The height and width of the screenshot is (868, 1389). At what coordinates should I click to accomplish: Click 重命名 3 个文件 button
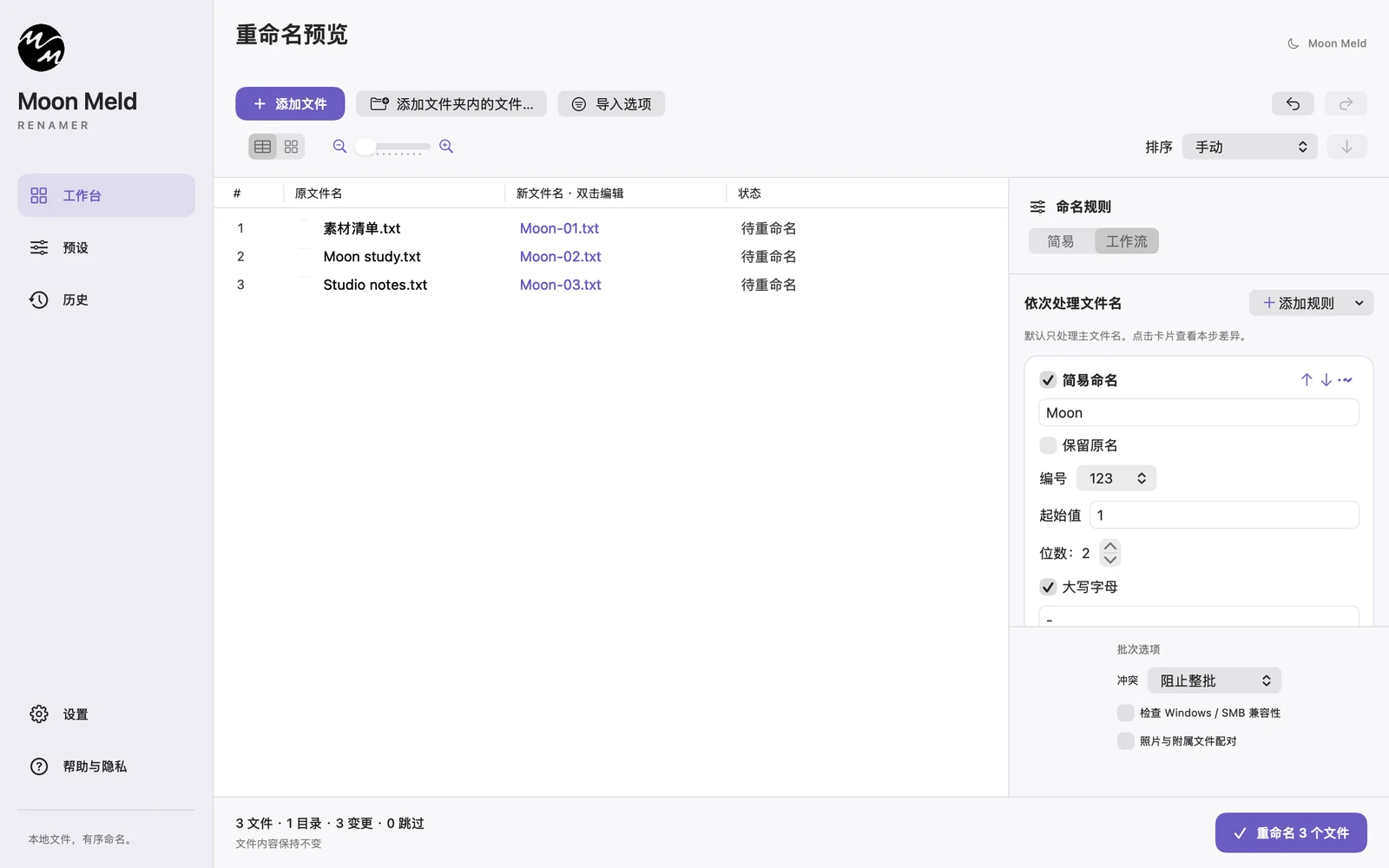[1291, 832]
